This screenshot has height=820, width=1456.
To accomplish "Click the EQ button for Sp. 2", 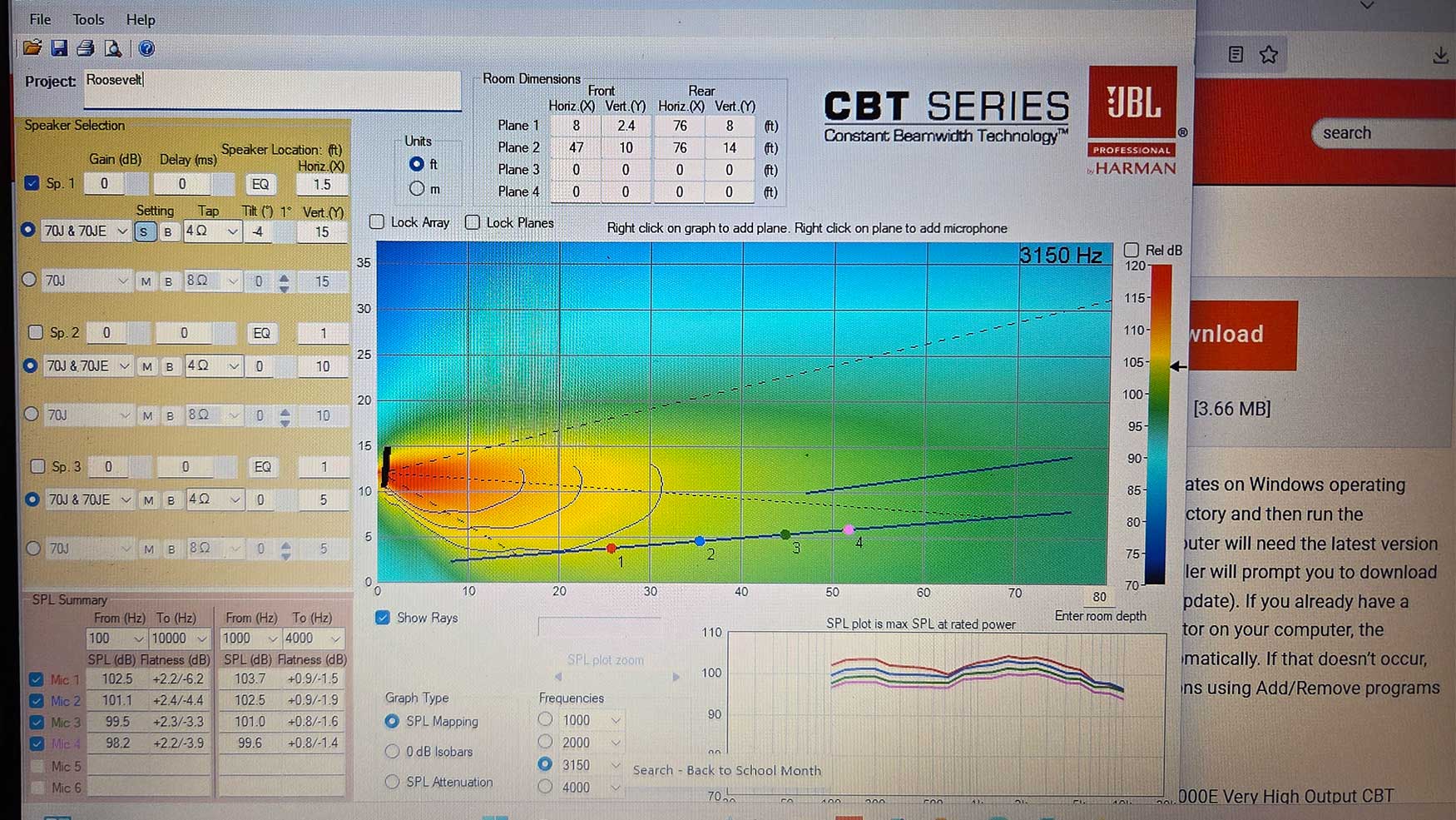I will tap(261, 333).
